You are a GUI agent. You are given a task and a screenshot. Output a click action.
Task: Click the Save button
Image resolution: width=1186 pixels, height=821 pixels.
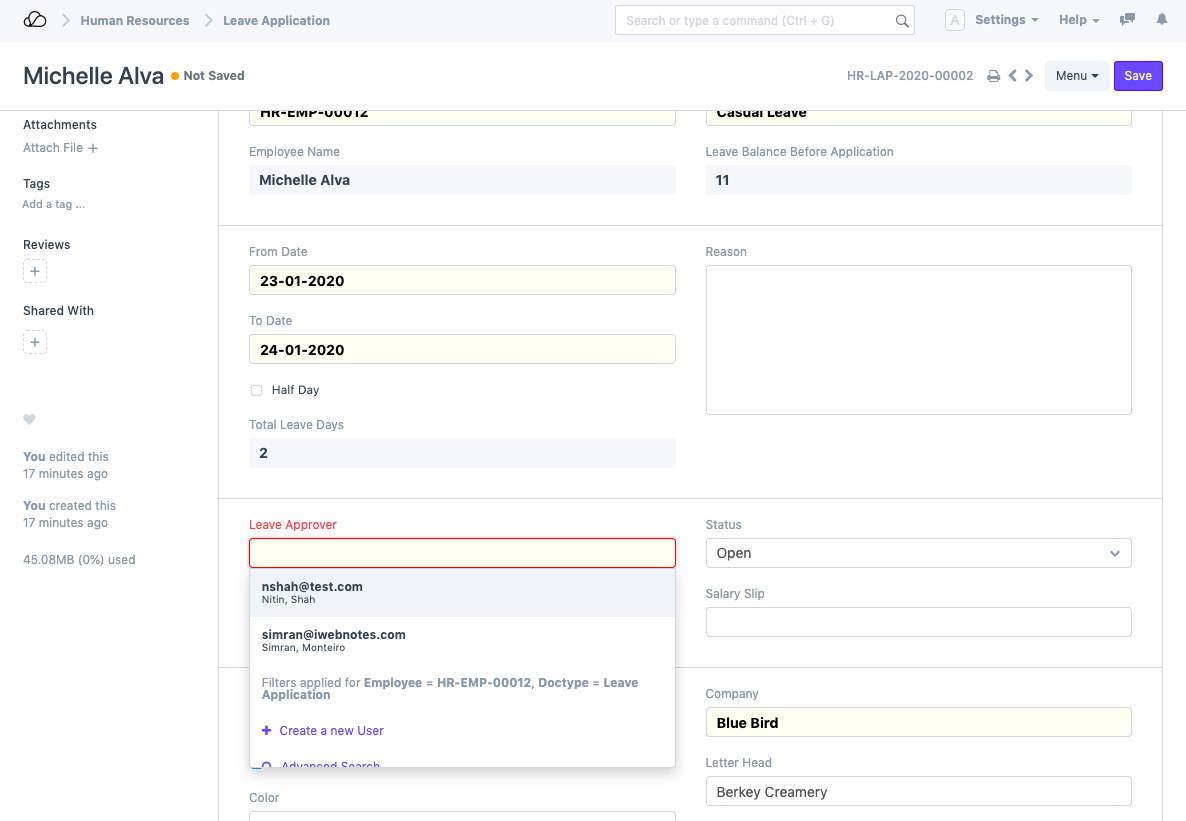[x=1138, y=76]
